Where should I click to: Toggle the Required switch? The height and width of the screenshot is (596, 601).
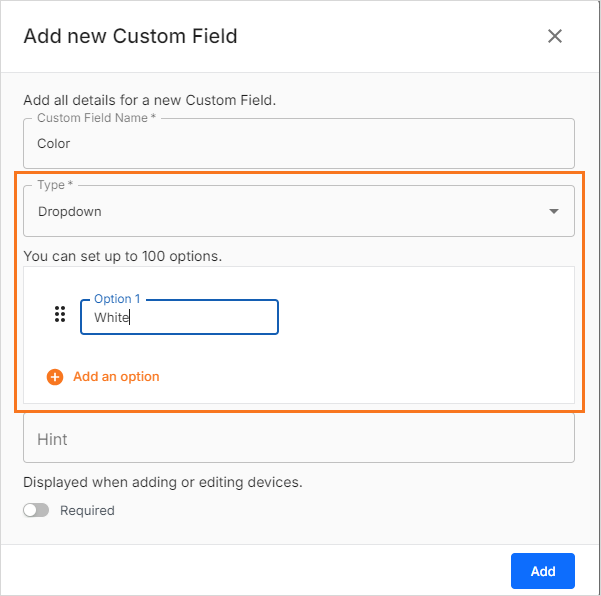36,510
